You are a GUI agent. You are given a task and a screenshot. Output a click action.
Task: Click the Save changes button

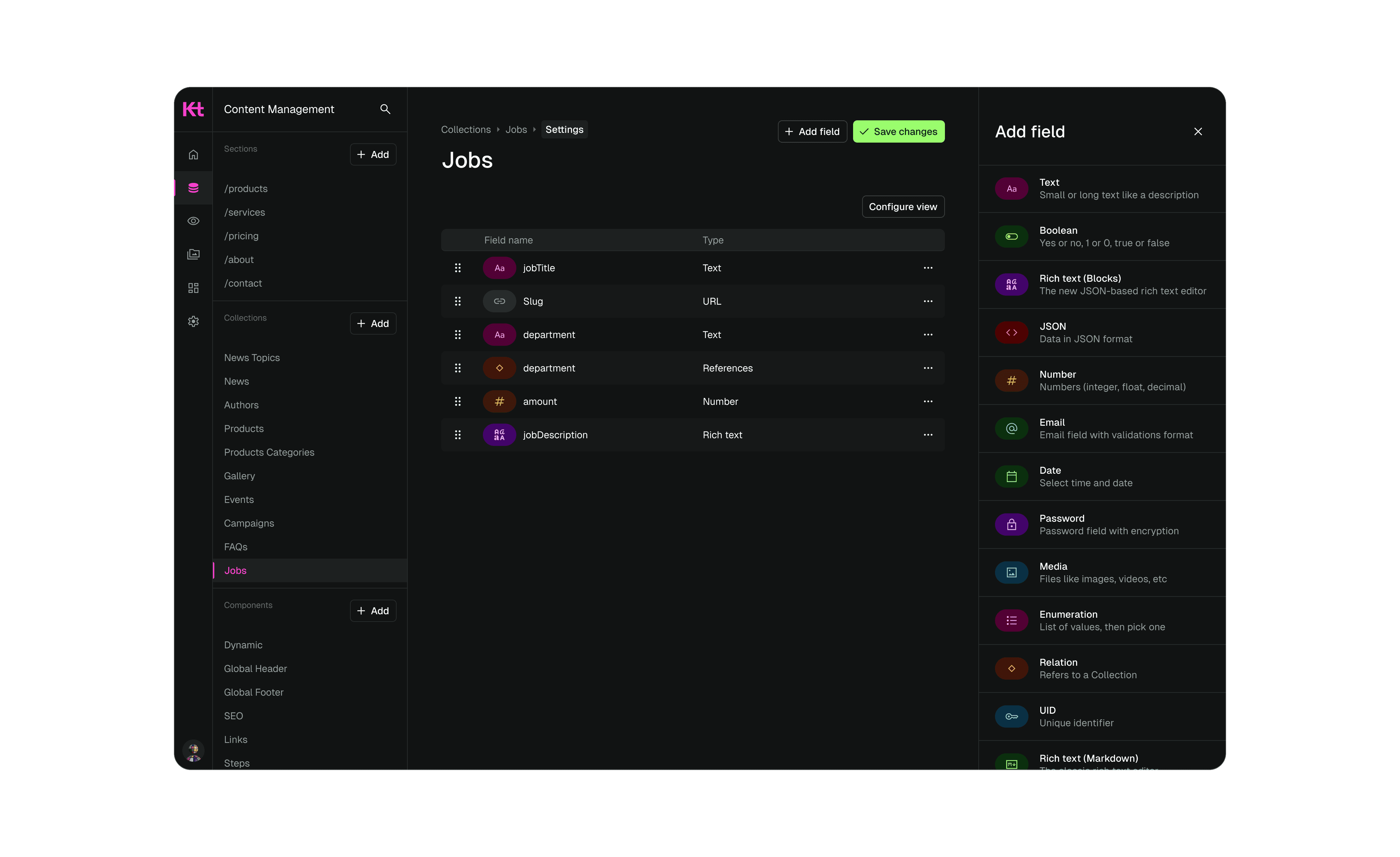click(x=898, y=132)
